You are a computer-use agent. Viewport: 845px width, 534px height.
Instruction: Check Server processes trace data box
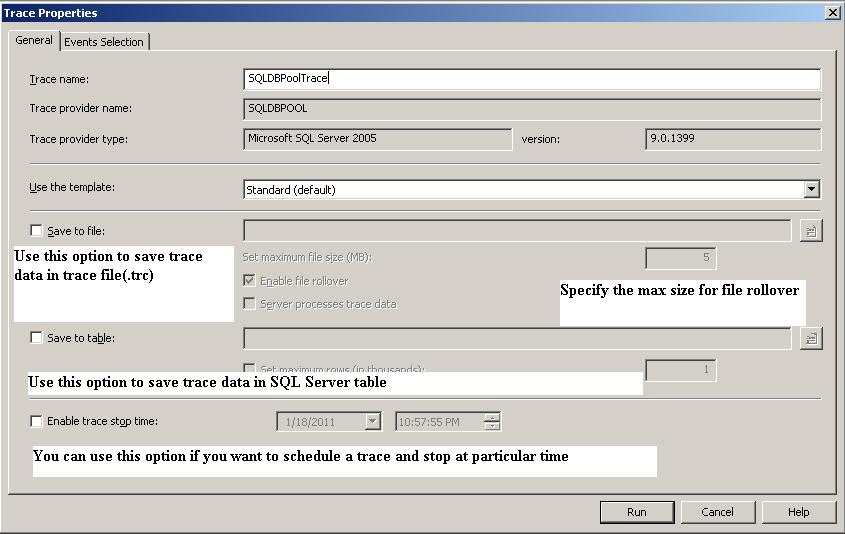pos(250,303)
